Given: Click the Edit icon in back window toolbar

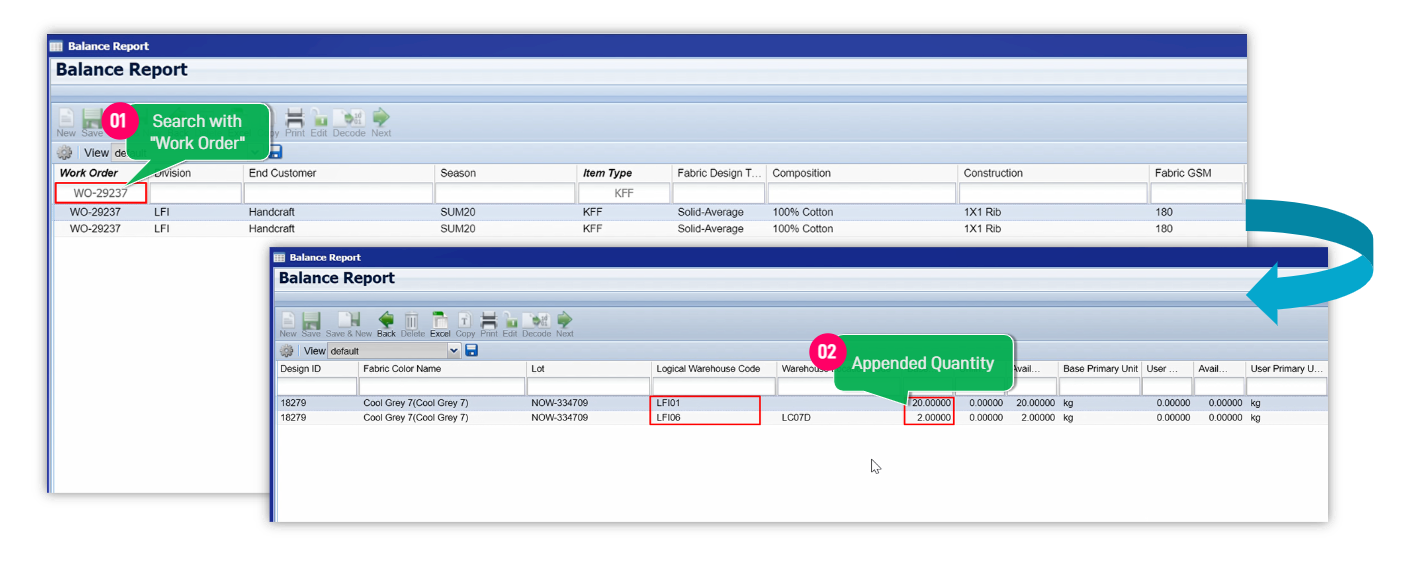Looking at the screenshot, I should [319, 120].
